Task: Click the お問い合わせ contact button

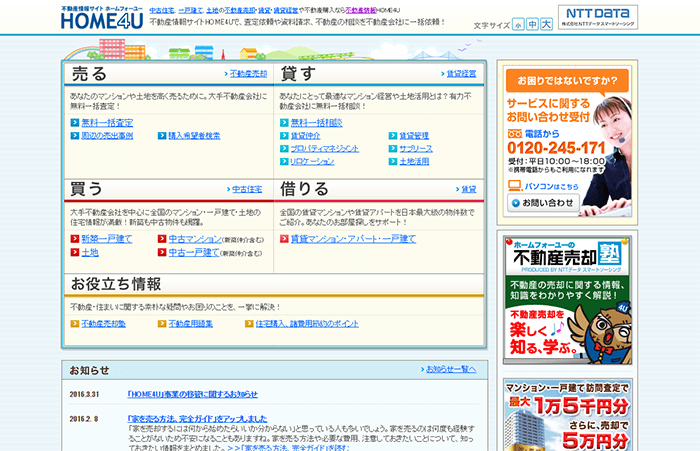Action: 543,203
